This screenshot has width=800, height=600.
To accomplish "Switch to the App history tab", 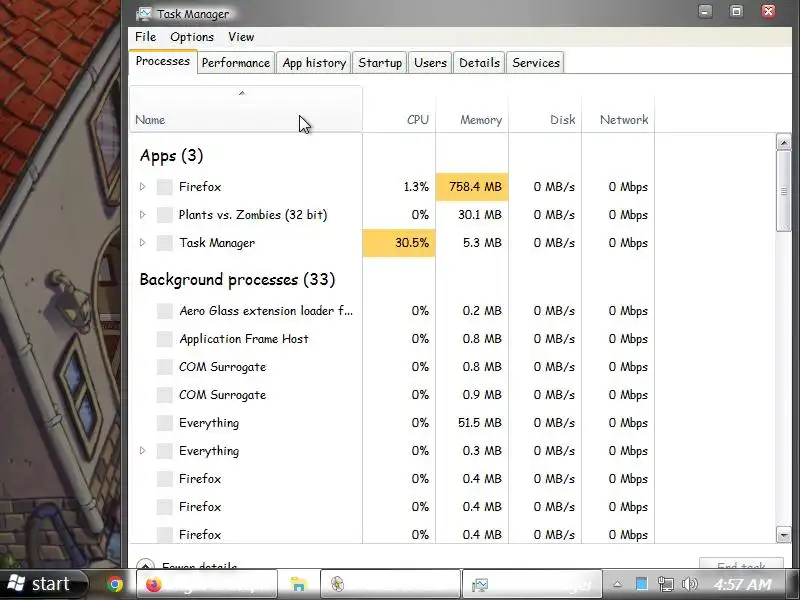I will (x=314, y=63).
